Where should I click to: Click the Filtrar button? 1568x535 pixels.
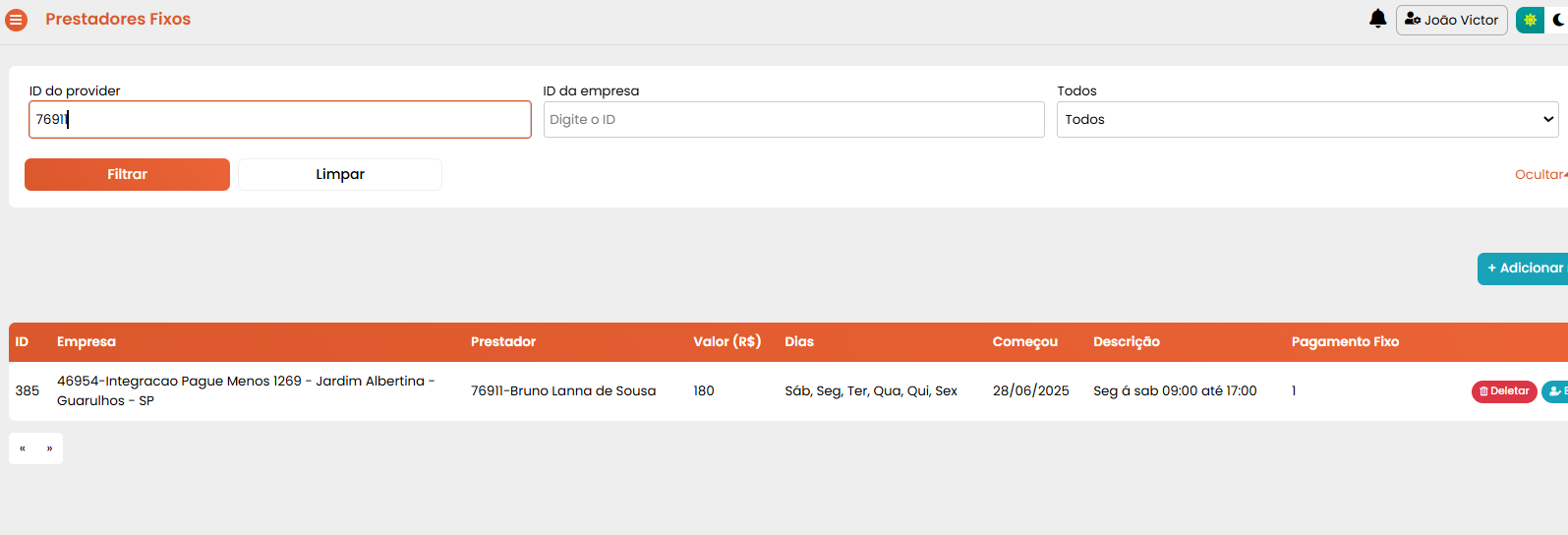127,174
